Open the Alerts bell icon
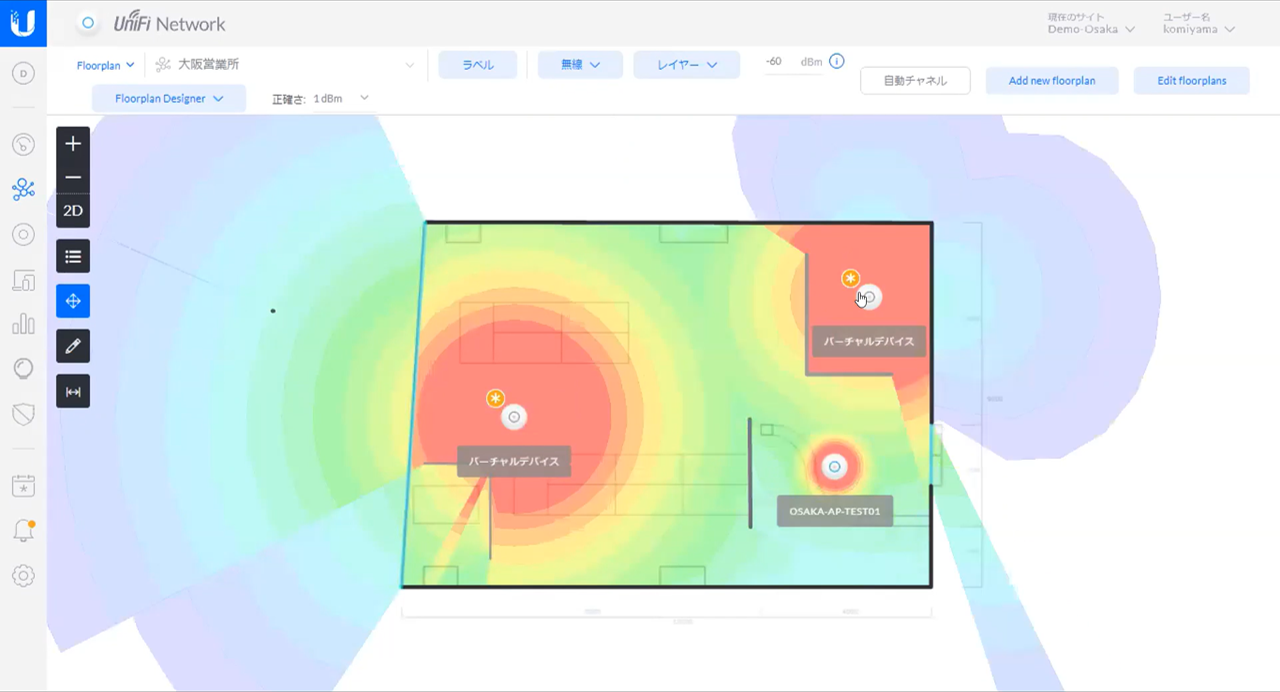The width and height of the screenshot is (1280, 692). 23,531
